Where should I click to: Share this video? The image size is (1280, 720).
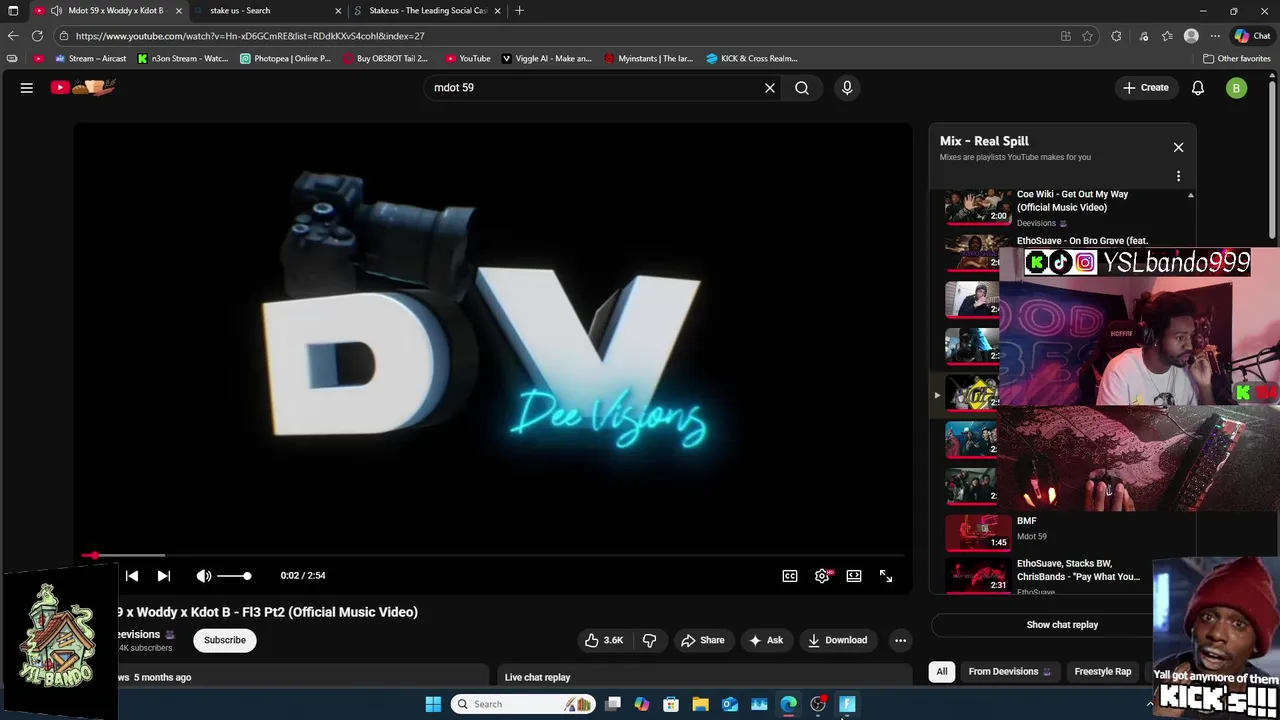[x=702, y=640]
